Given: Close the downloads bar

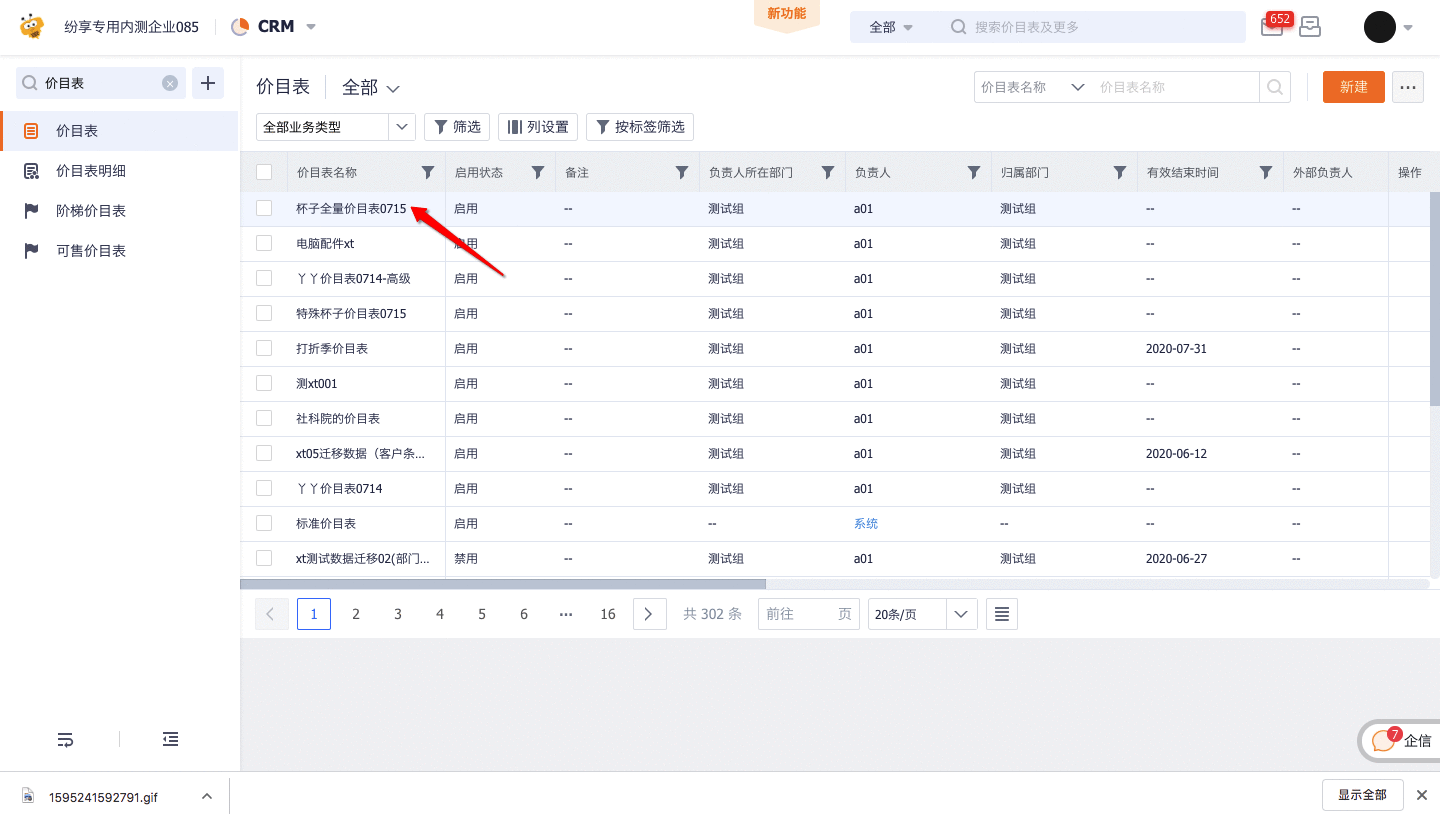Looking at the screenshot, I should pyautogui.click(x=1422, y=795).
